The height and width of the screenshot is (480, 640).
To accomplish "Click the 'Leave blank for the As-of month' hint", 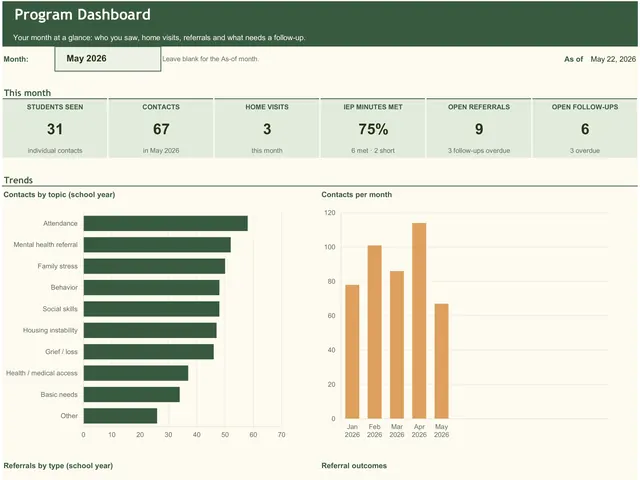I will [x=210, y=59].
